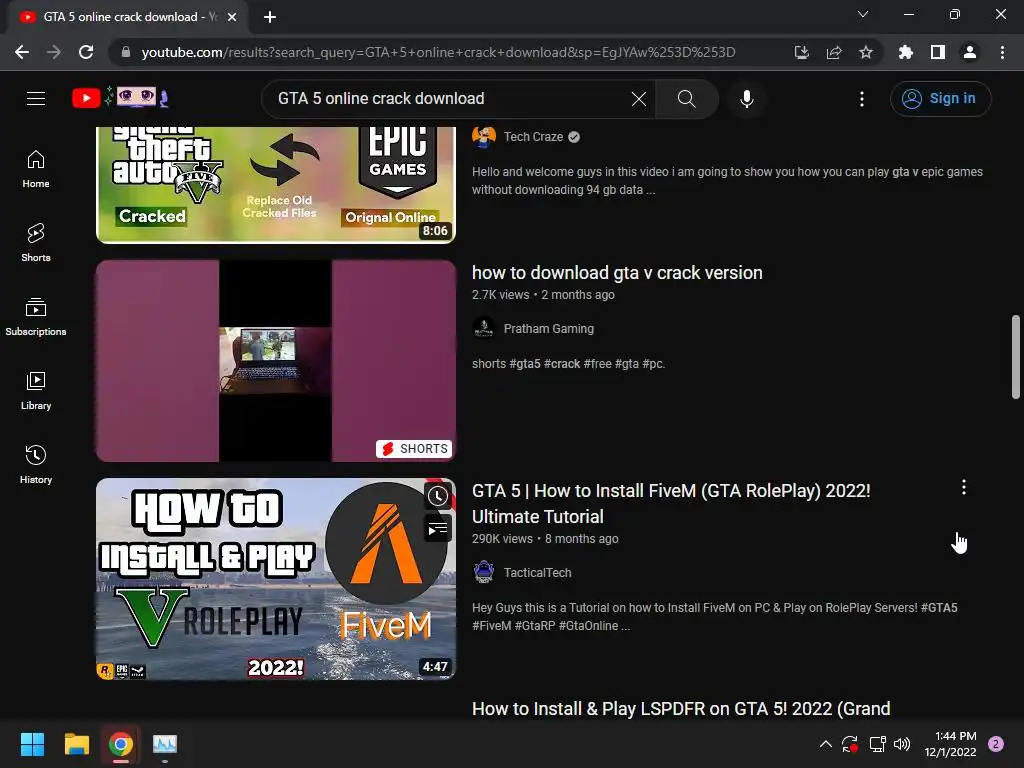Open the taskbar monitor app icon

tap(165, 744)
